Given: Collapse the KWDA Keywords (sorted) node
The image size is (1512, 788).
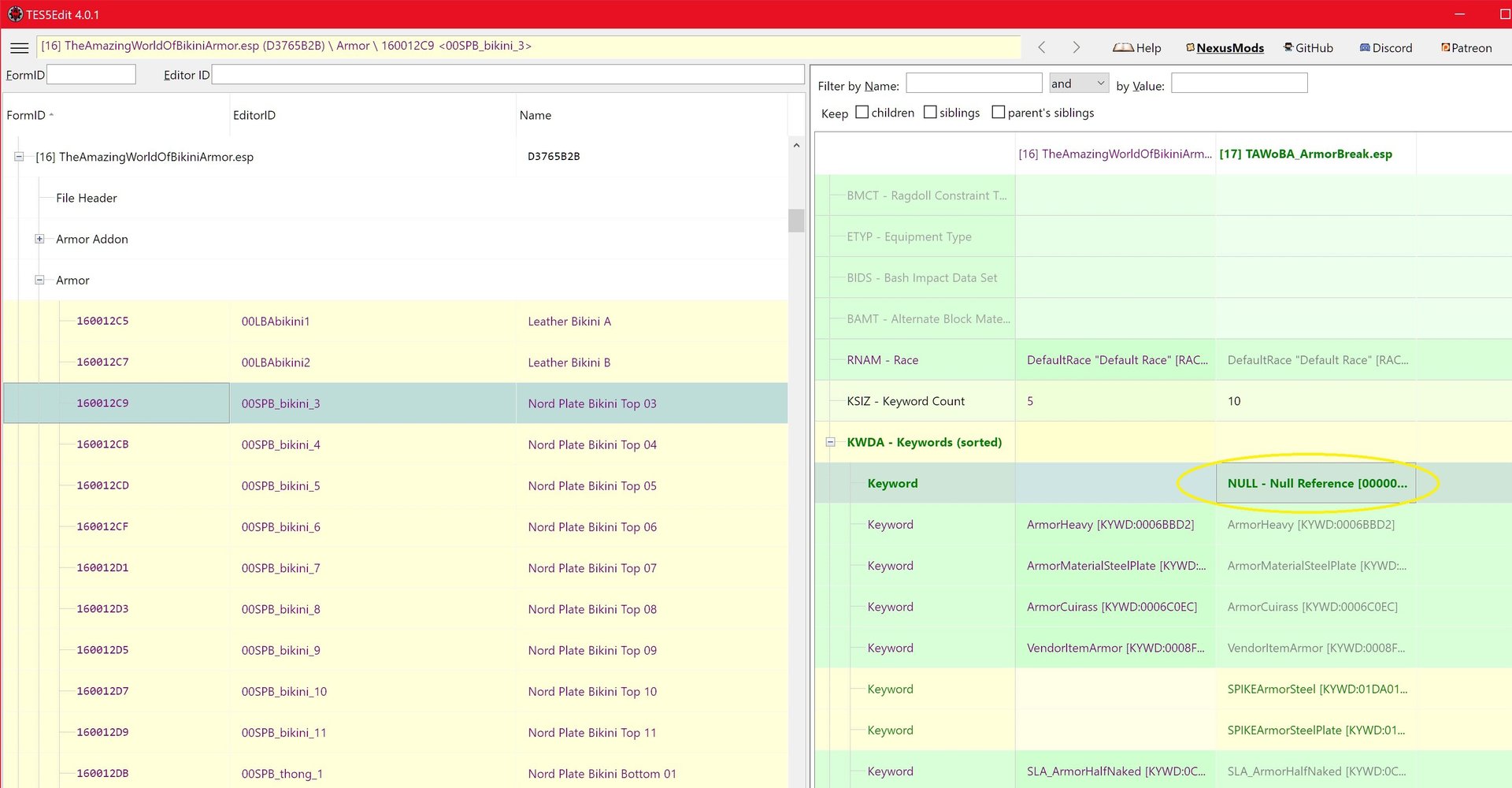Looking at the screenshot, I should click(830, 442).
